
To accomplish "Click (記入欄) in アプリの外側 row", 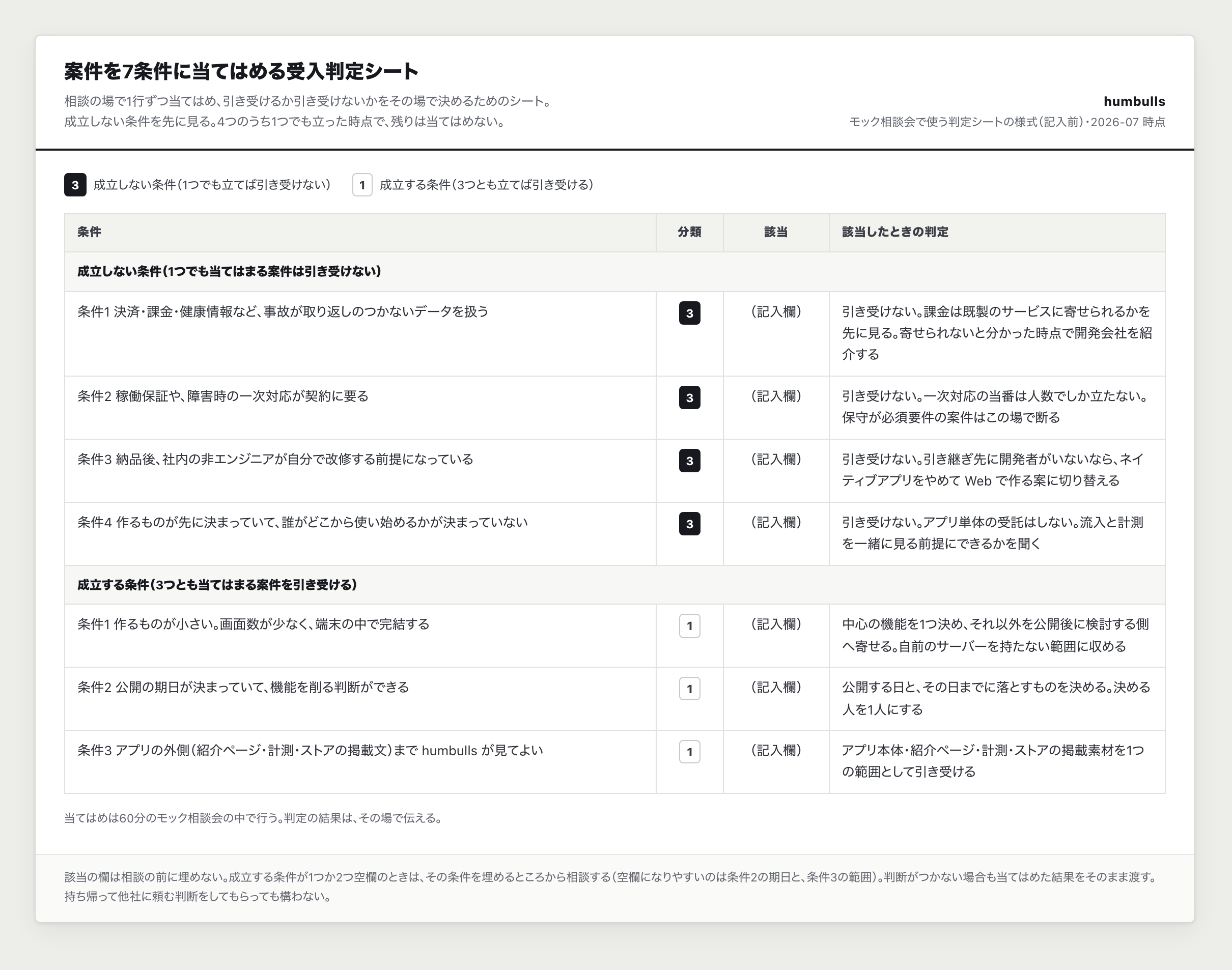I will pyautogui.click(x=776, y=750).
